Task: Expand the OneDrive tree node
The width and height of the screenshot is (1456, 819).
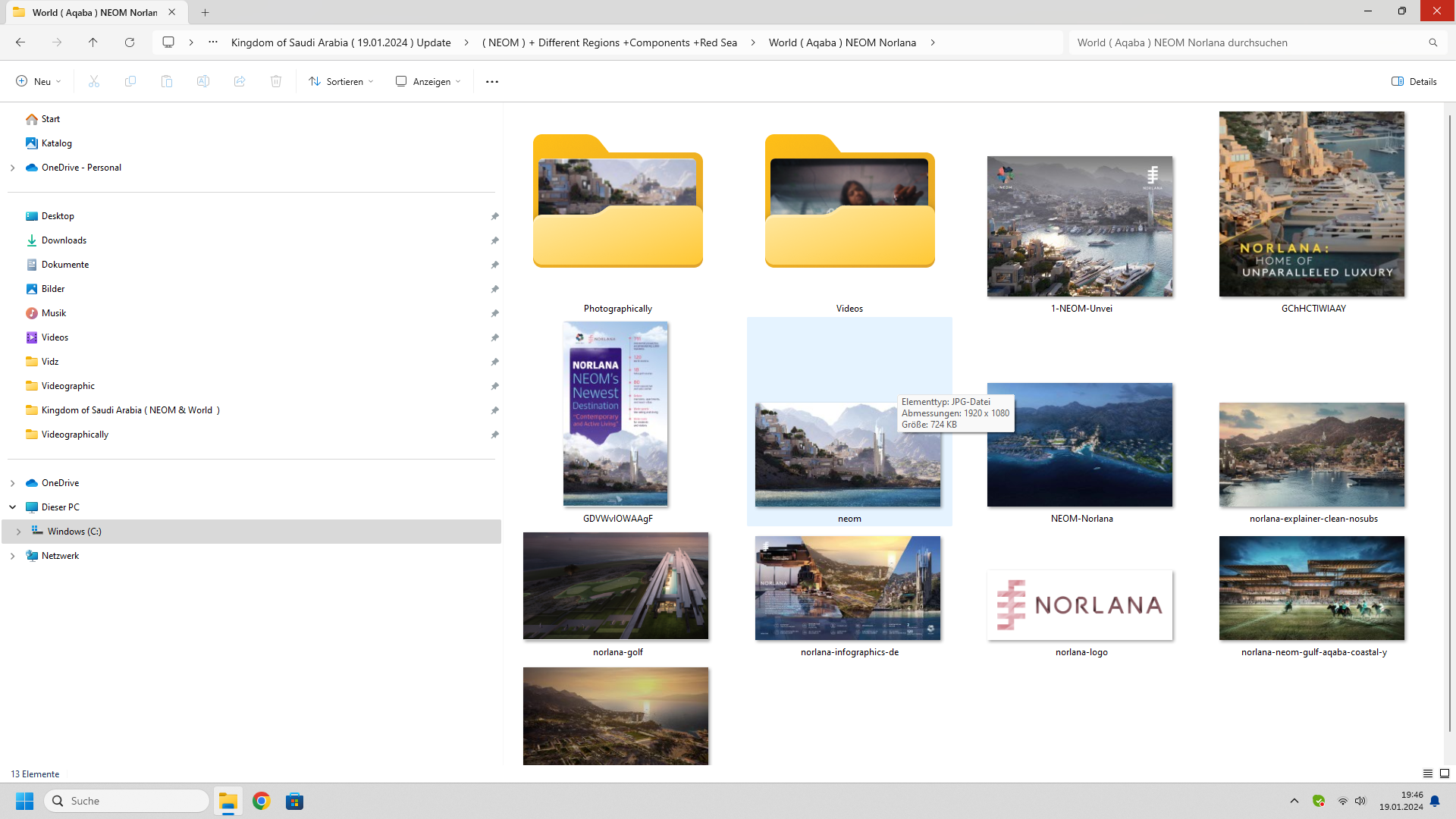Action: pyautogui.click(x=12, y=483)
